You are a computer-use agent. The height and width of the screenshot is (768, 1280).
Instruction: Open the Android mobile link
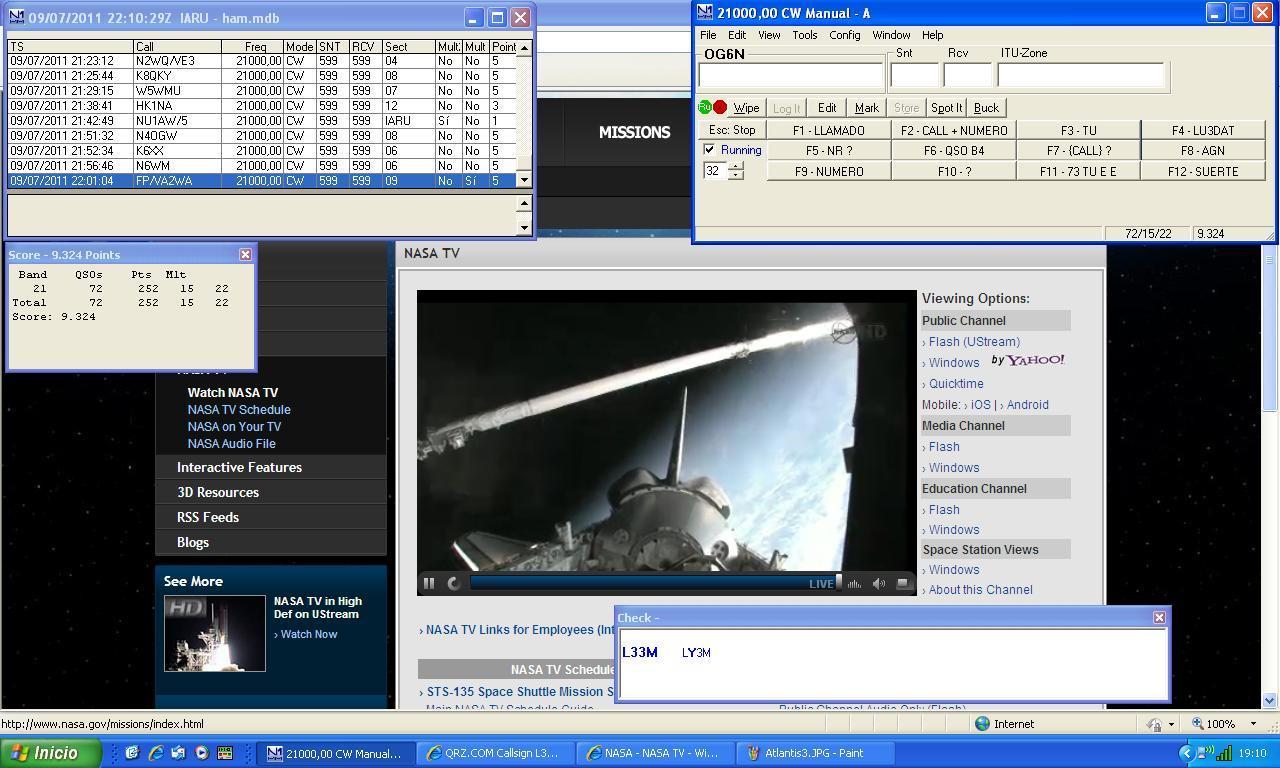pos(1028,405)
